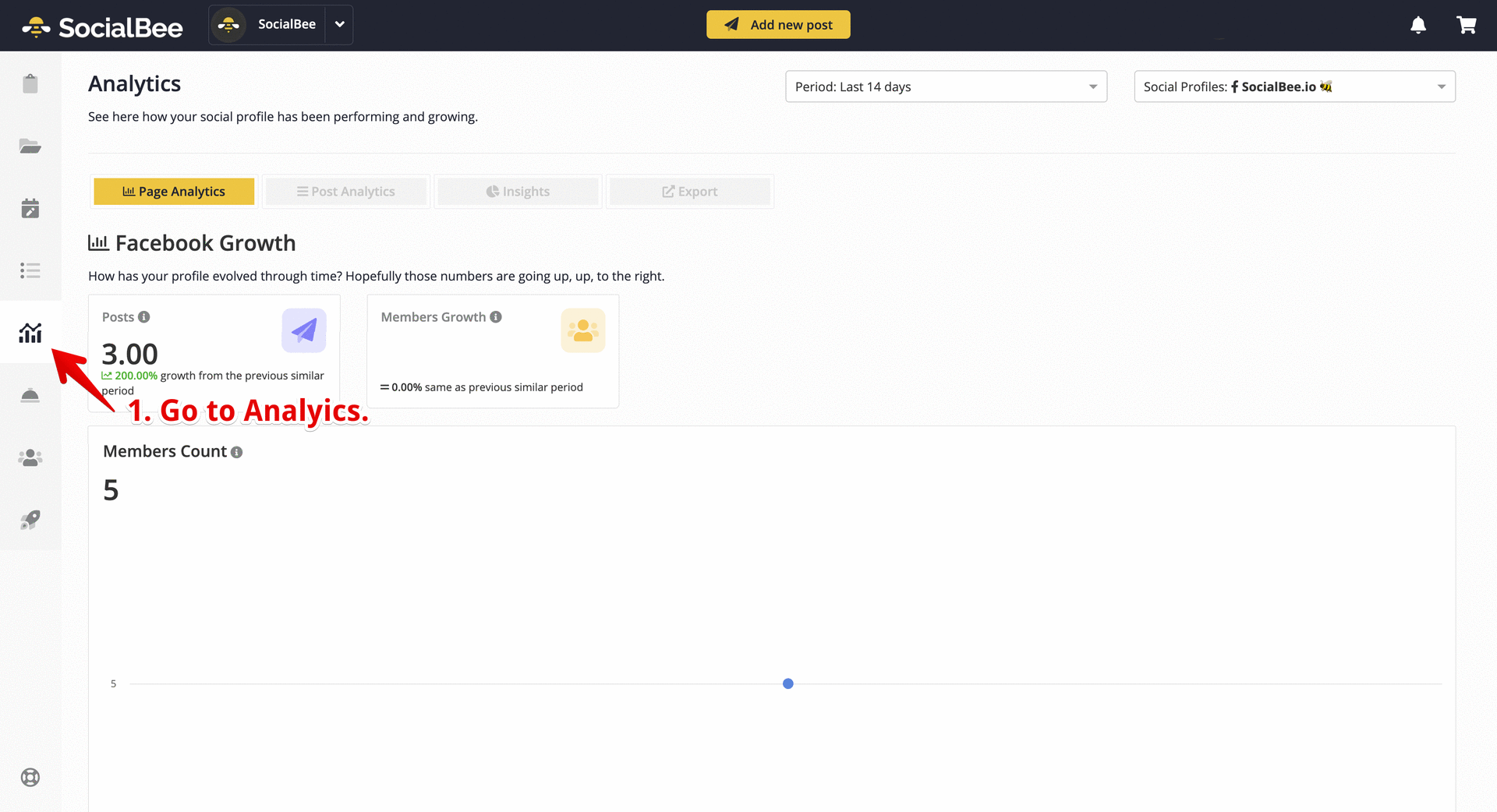Switch to the Insights tab
1497x812 pixels.
coord(518,192)
